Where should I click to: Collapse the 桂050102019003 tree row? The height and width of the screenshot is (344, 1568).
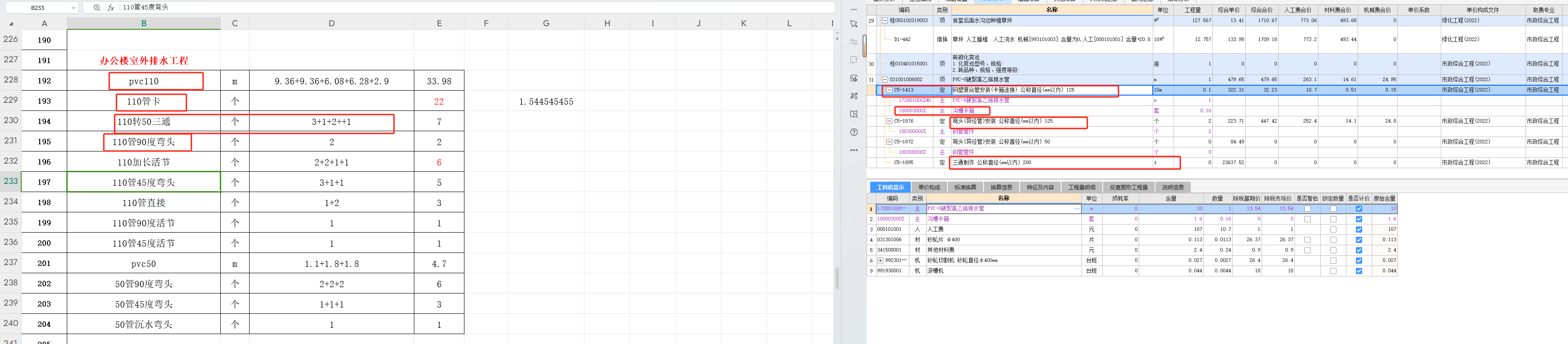coord(885,21)
